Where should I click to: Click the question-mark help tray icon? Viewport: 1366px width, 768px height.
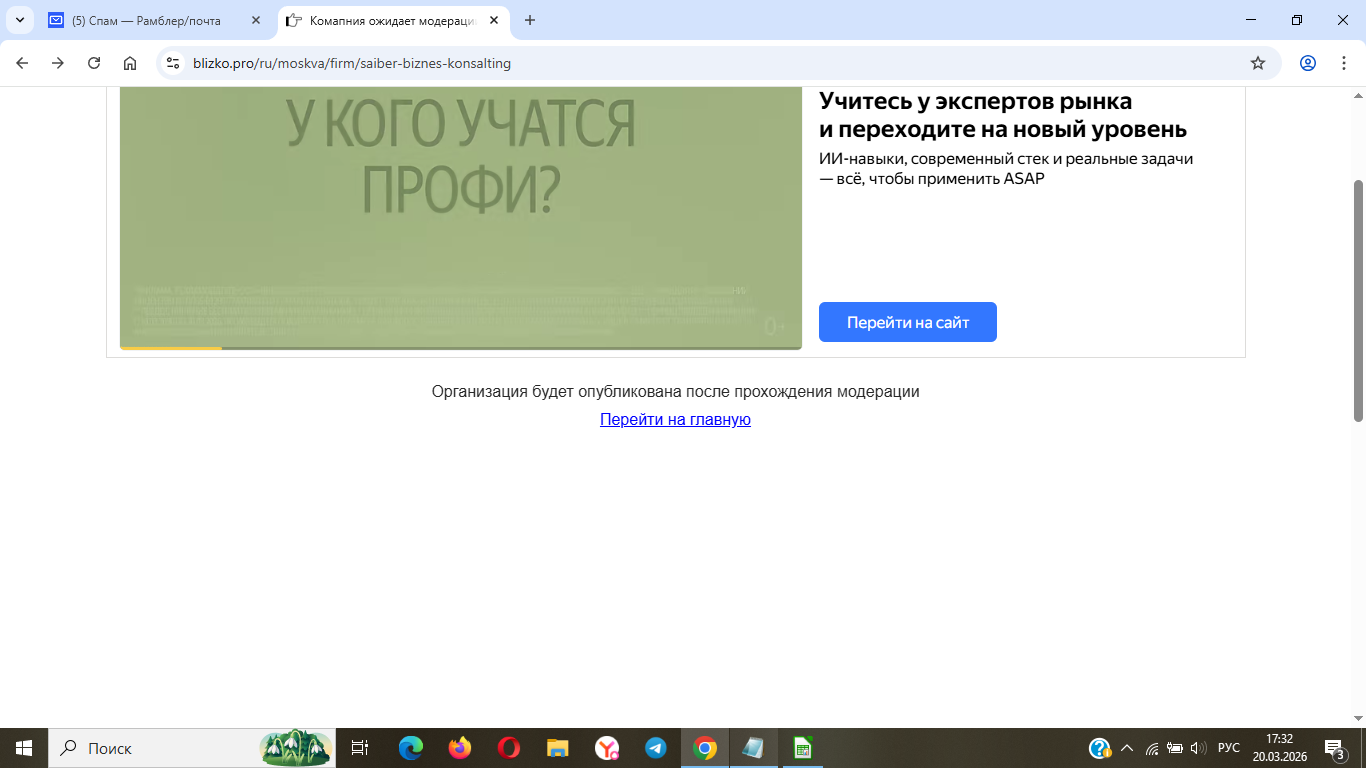1099,748
